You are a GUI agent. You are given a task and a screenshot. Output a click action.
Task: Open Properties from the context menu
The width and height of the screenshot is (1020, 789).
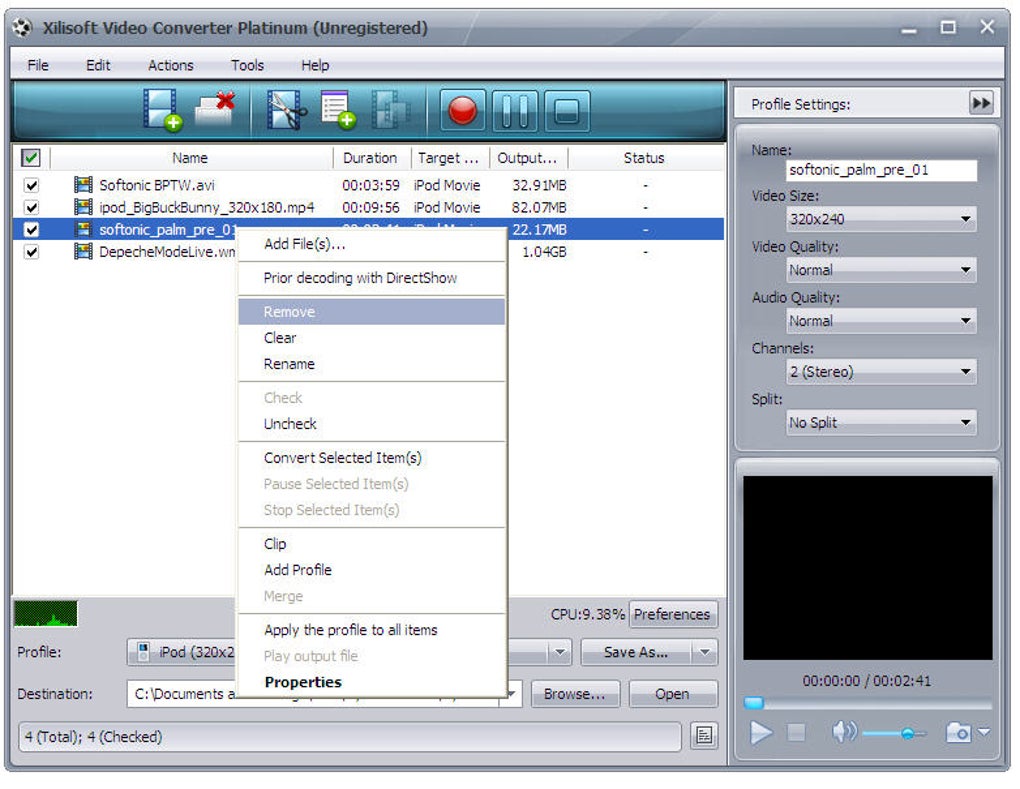click(372, 682)
